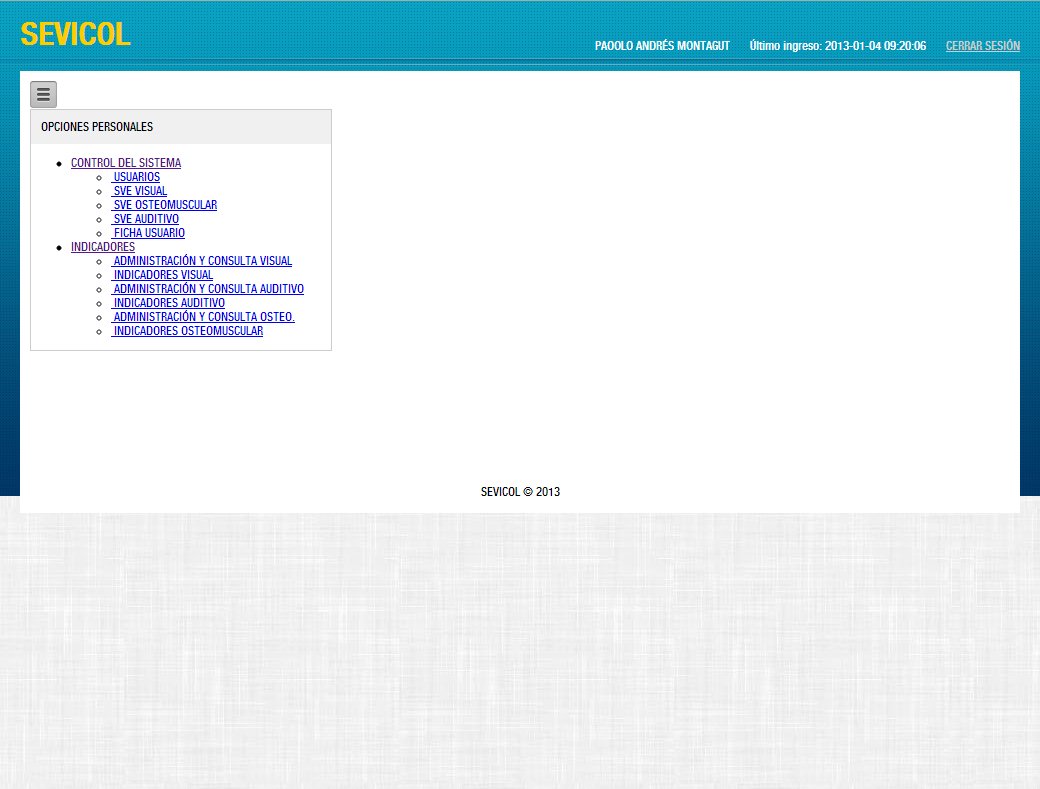
Task: Click the OPCIONES PERSONALES panel header
Action: 96,127
